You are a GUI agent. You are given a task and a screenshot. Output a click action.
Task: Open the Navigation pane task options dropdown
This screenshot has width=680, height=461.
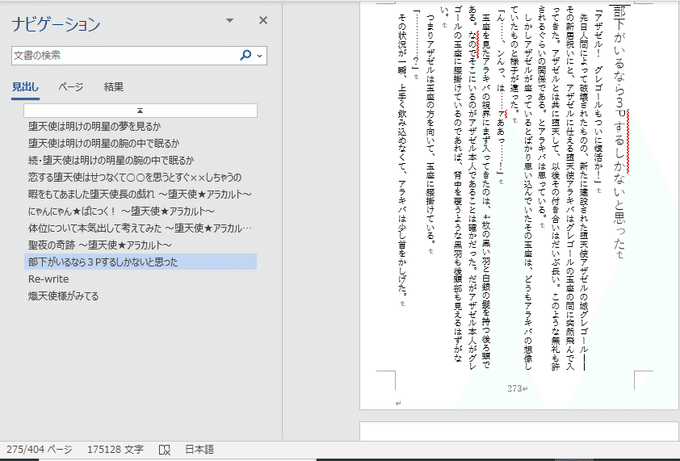(x=230, y=20)
